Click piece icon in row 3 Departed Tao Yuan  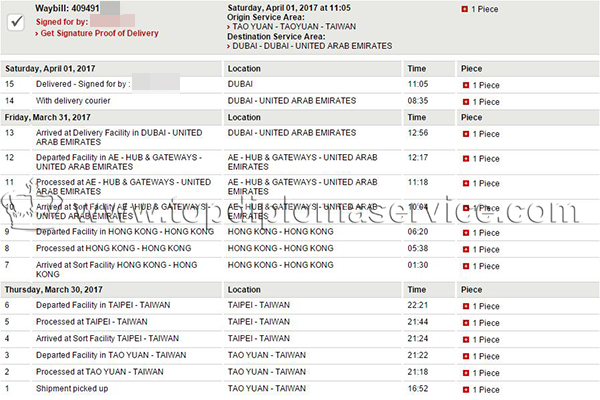(x=466, y=356)
